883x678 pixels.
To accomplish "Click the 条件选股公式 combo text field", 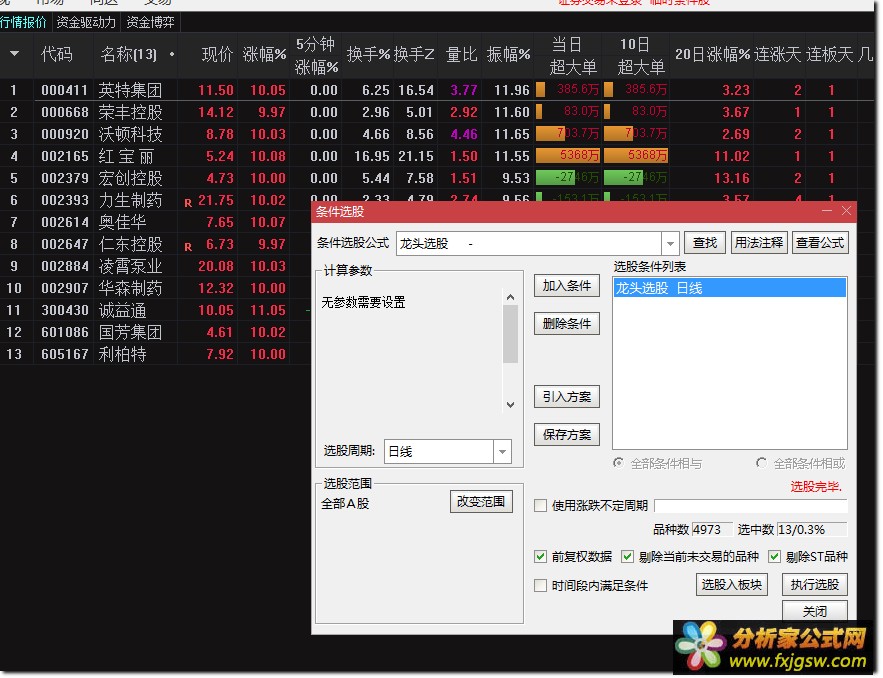I will coord(529,244).
